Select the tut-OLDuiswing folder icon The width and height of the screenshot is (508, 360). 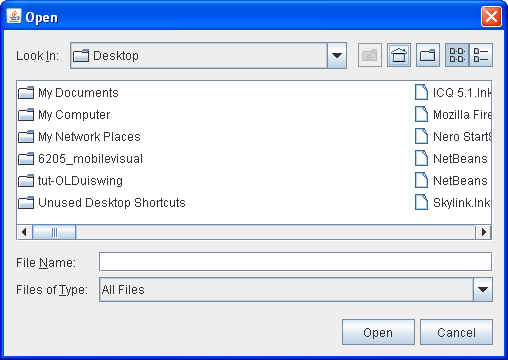point(26,181)
